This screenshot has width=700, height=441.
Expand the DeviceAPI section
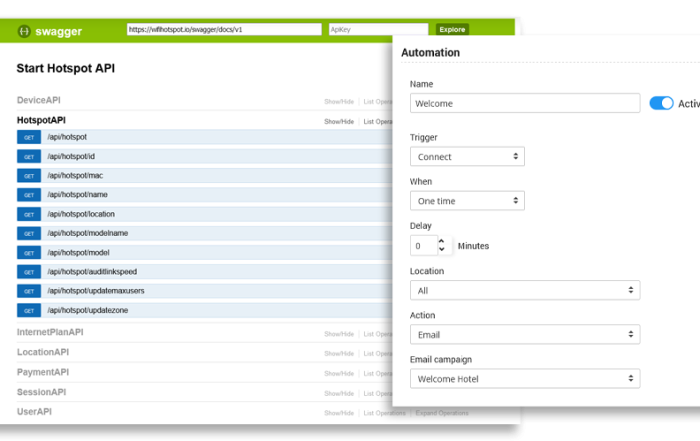pyautogui.click(x=39, y=100)
